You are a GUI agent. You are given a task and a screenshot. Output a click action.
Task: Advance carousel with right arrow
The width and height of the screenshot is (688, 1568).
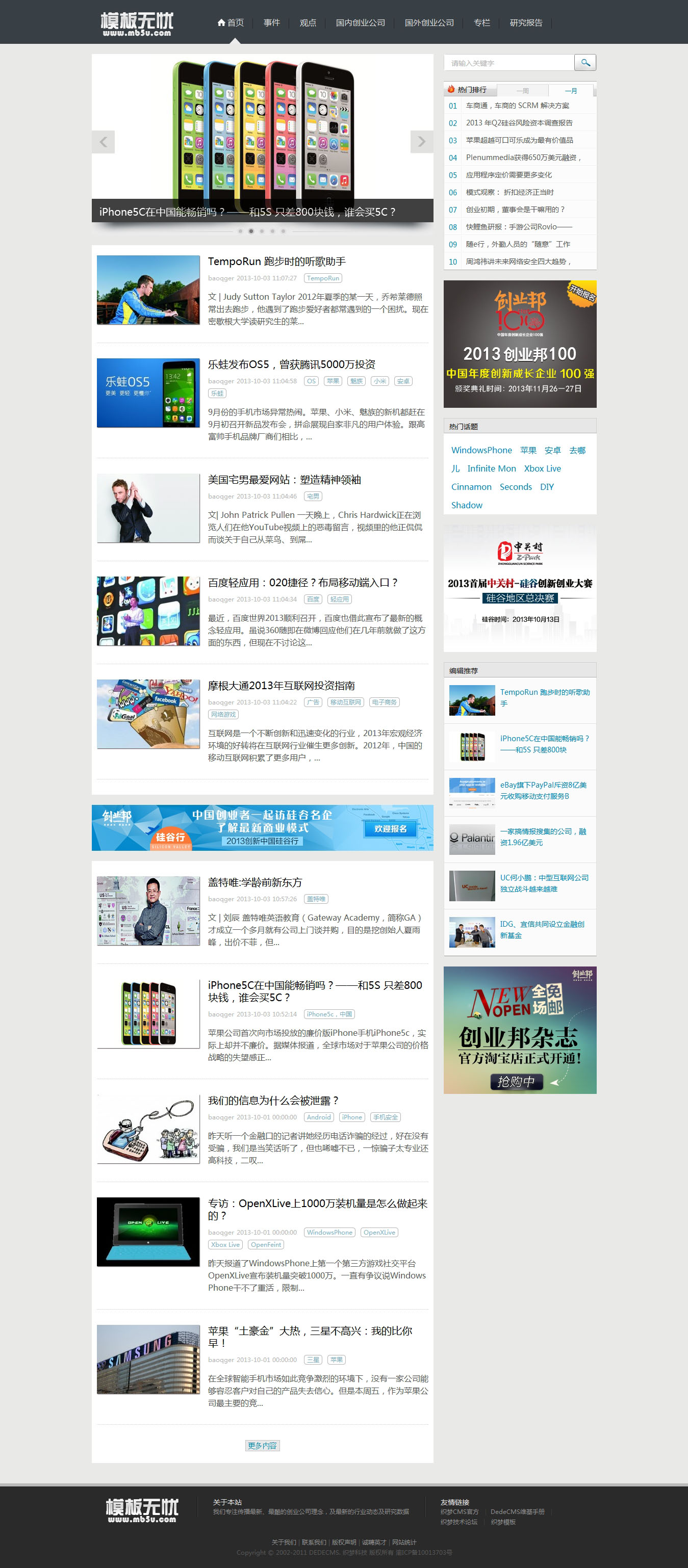pos(421,142)
